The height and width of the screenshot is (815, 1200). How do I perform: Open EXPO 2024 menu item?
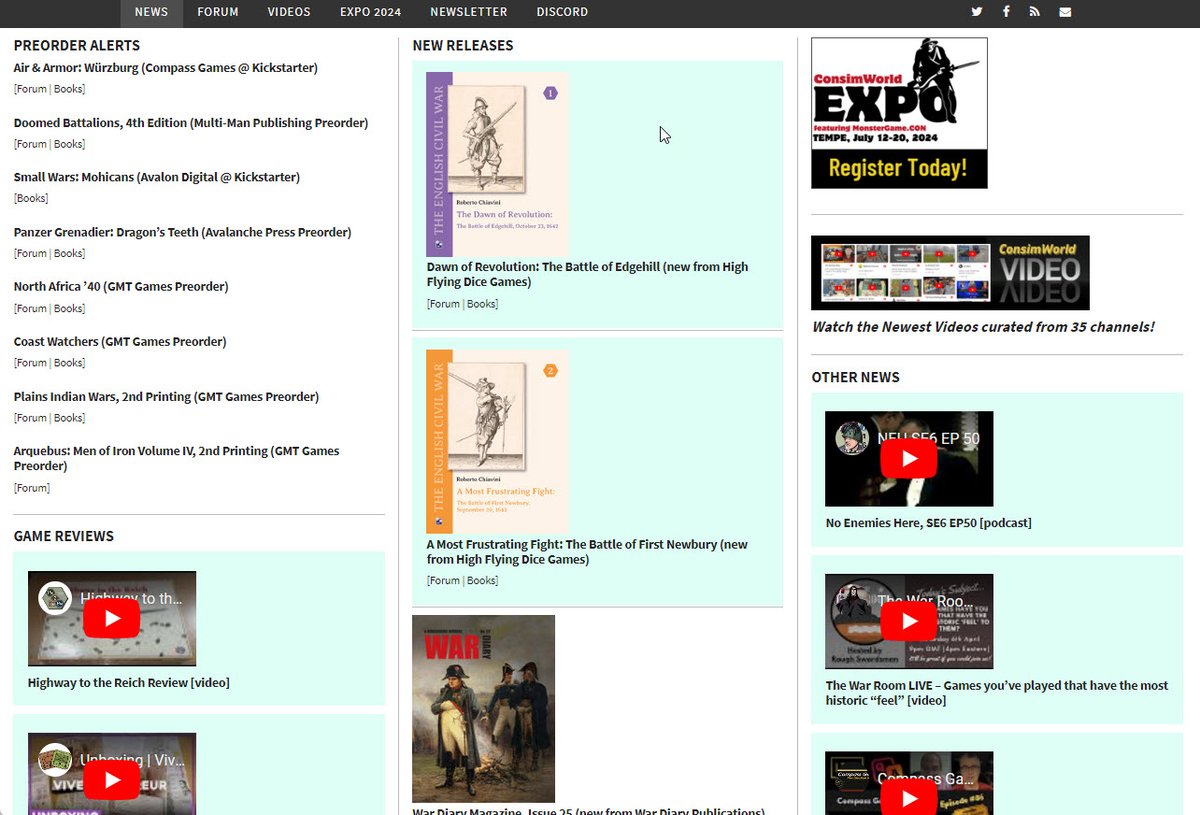(x=370, y=12)
